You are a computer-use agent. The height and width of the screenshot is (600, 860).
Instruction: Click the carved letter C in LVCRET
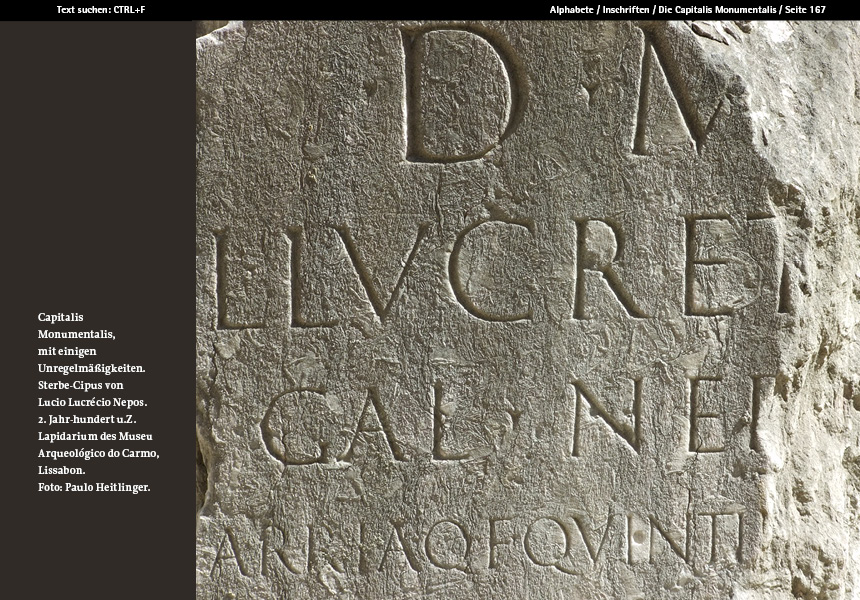tap(488, 272)
